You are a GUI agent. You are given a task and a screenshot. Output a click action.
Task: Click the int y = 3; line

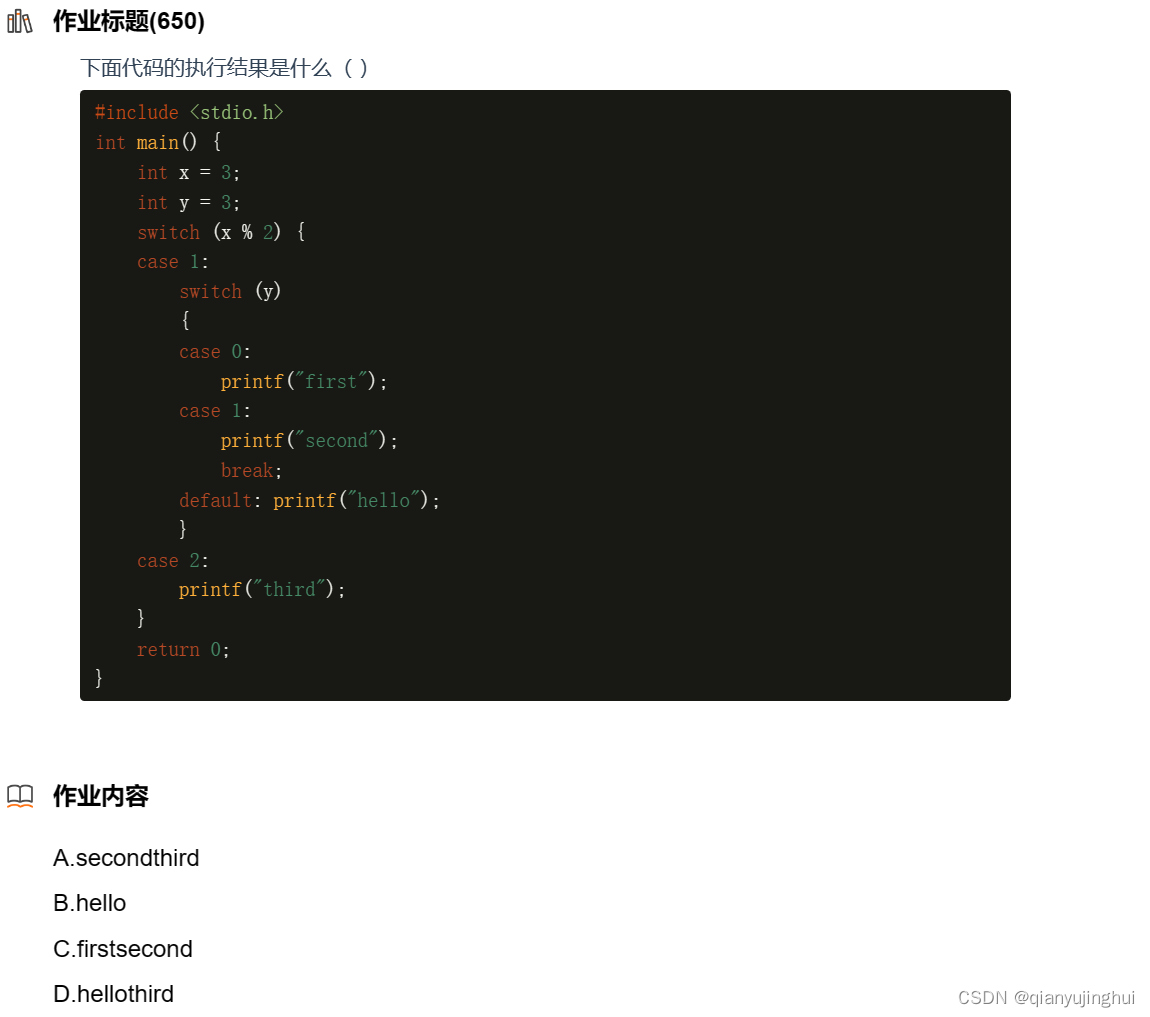pyautogui.click(x=188, y=202)
